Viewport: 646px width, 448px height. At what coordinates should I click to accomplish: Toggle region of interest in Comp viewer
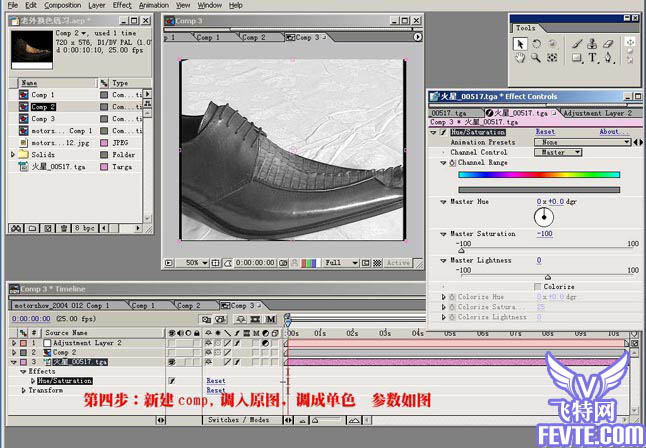[365, 263]
